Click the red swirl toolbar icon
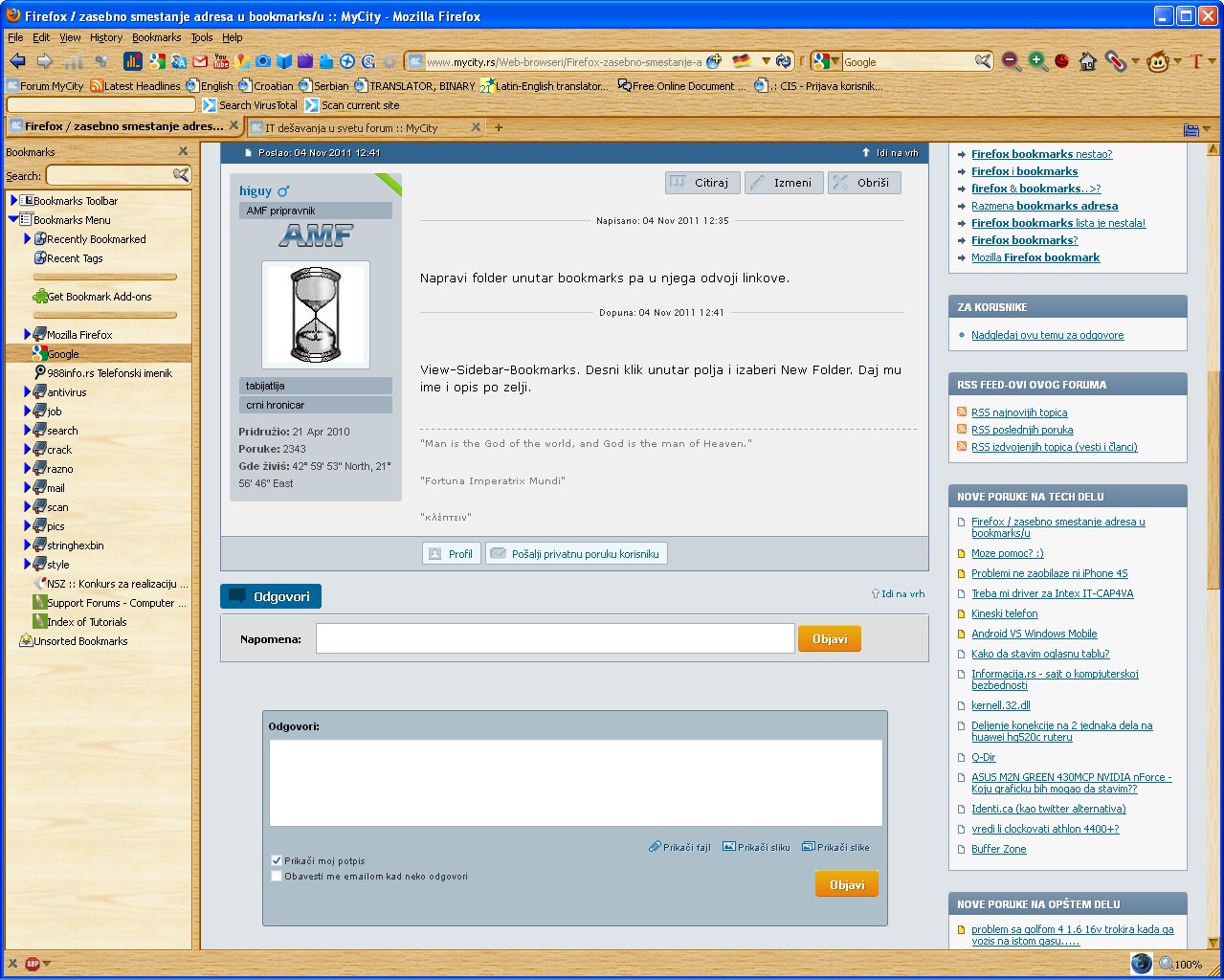Image resolution: width=1224 pixels, height=980 pixels. (1062, 61)
